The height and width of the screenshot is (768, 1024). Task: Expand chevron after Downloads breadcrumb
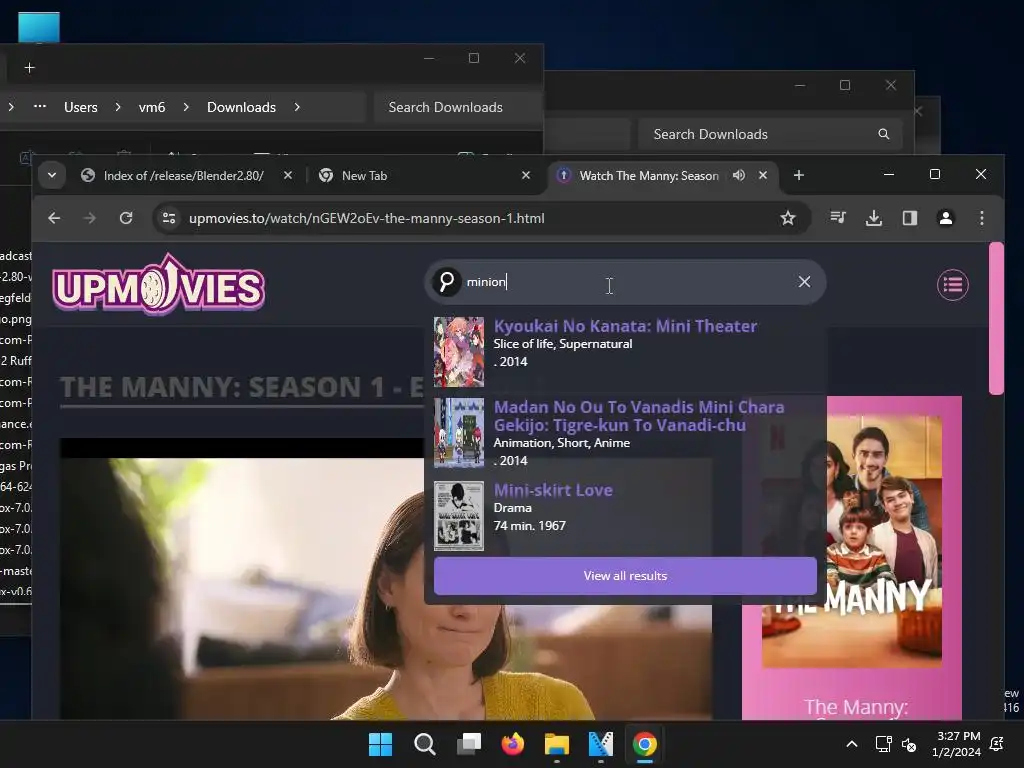coord(297,107)
